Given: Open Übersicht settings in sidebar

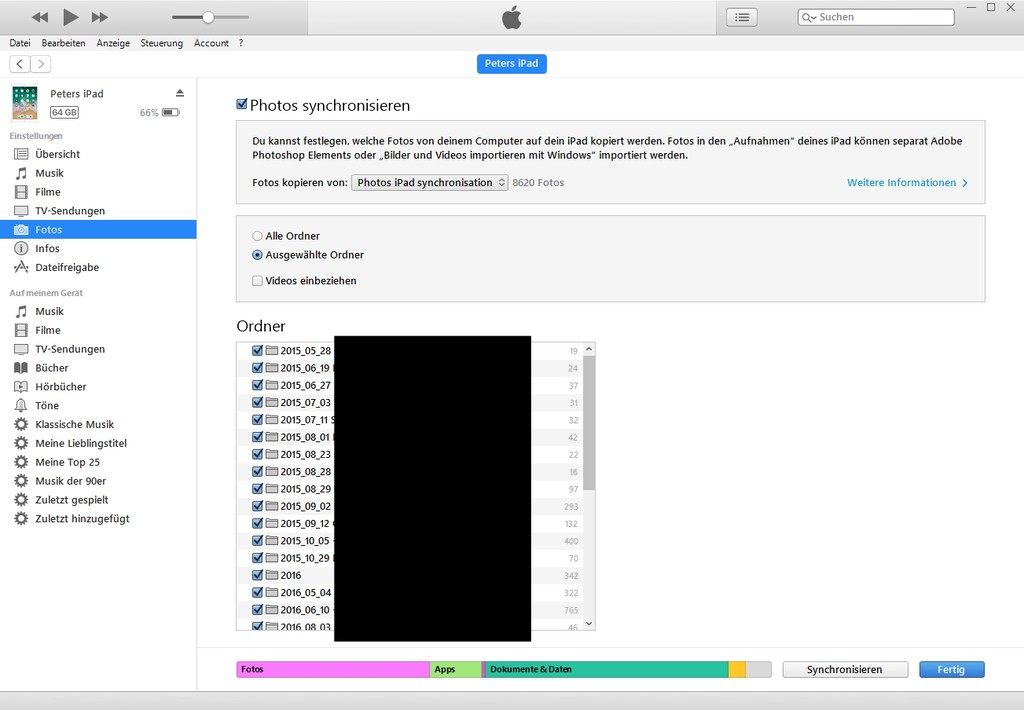Looking at the screenshot, I should [98, 154].
